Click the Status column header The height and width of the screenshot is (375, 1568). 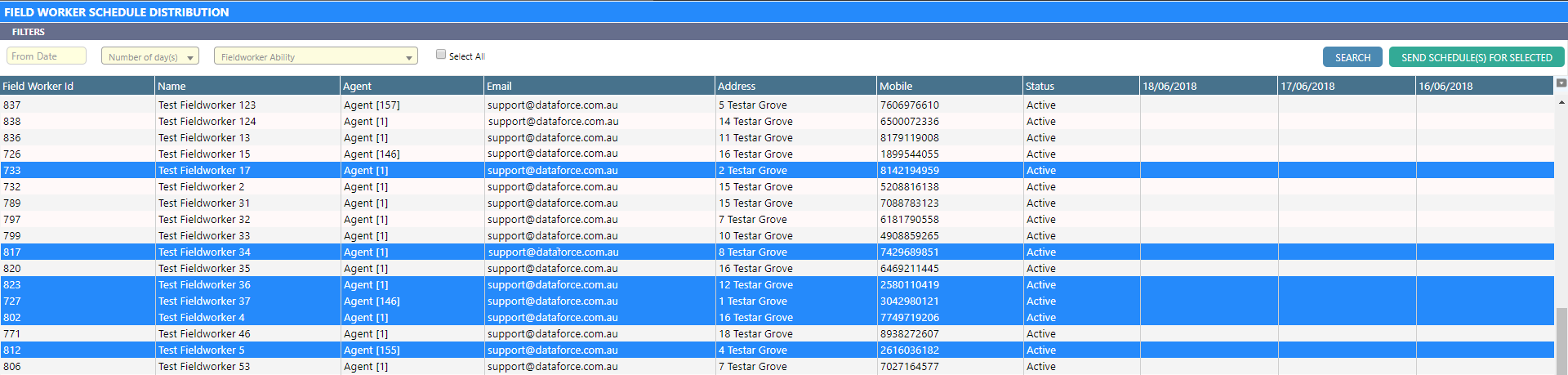pos(1081,86)
